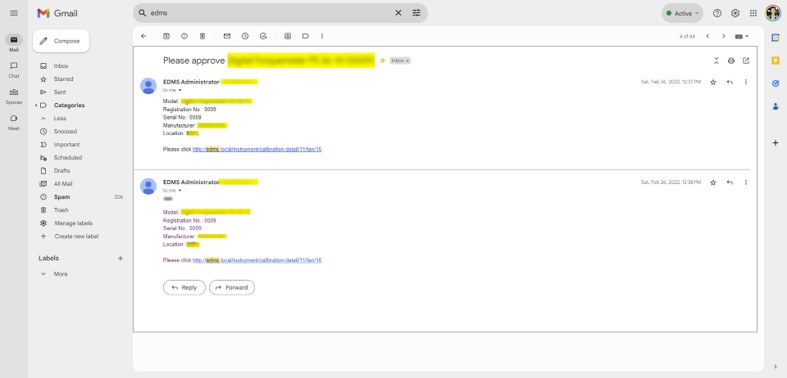The height and width of the screenshot is (378, 787).
Task: Open the Google account avatar
Action: point(773,13)
